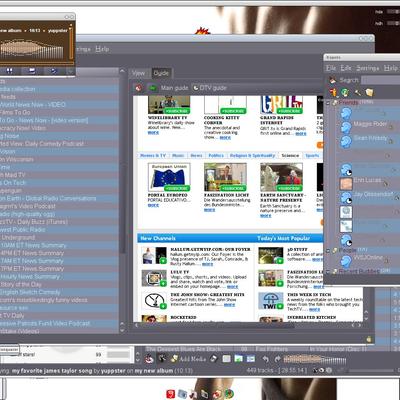The width and height of the screenshot is (400, 400).
Task: Collapse the Friends group in contact list
Action: pos(328,103)
